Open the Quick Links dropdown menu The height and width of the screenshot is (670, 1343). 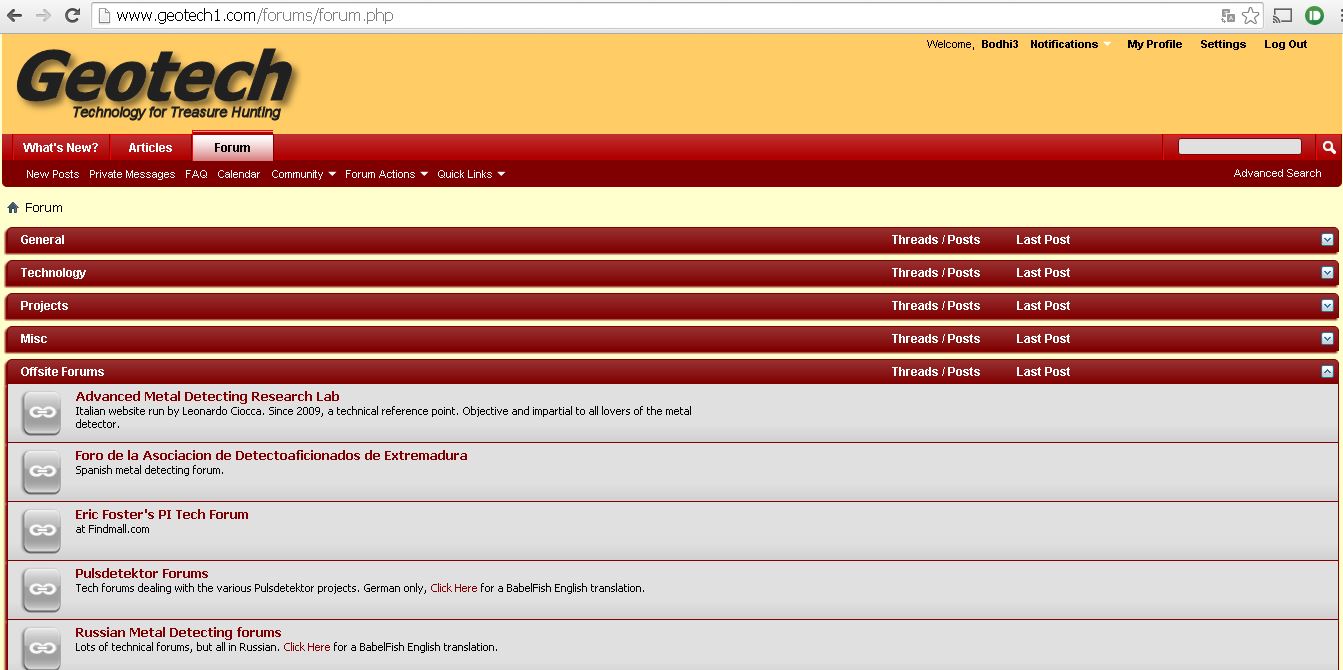(471, 174)
